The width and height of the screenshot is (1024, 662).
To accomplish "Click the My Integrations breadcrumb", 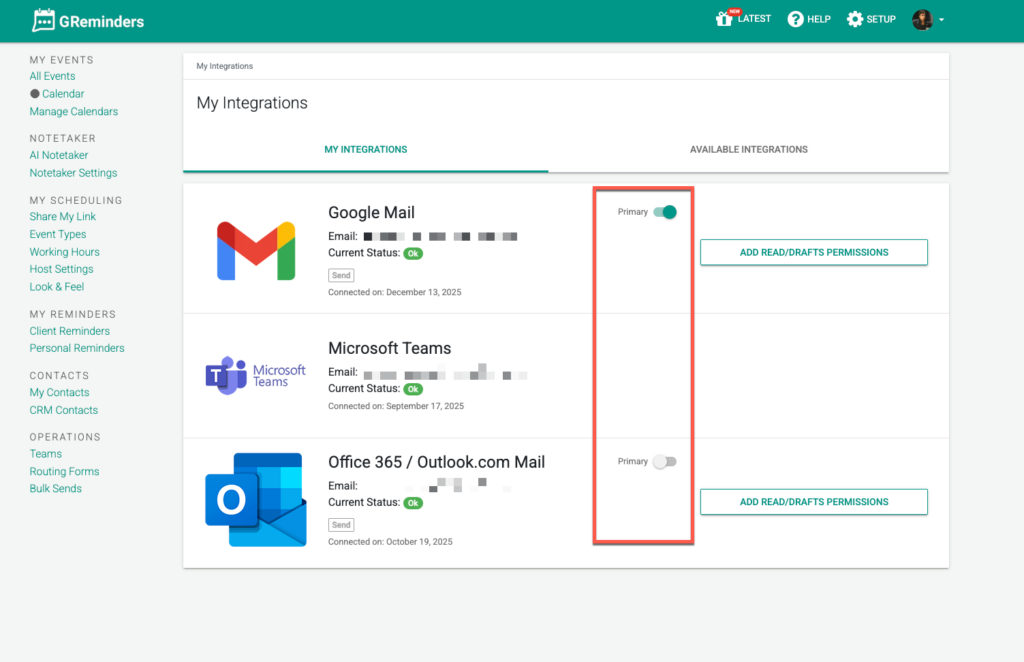I will point(225,66).
